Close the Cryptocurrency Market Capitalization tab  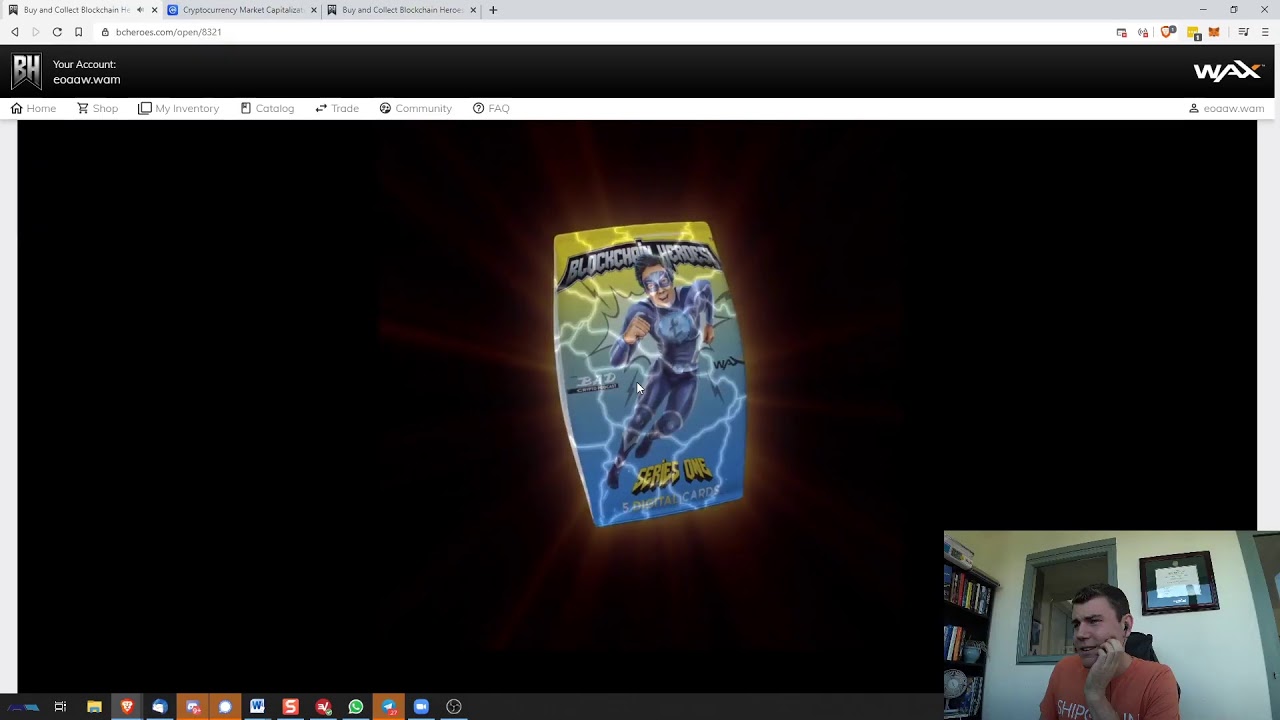click(x=314, y=10)
